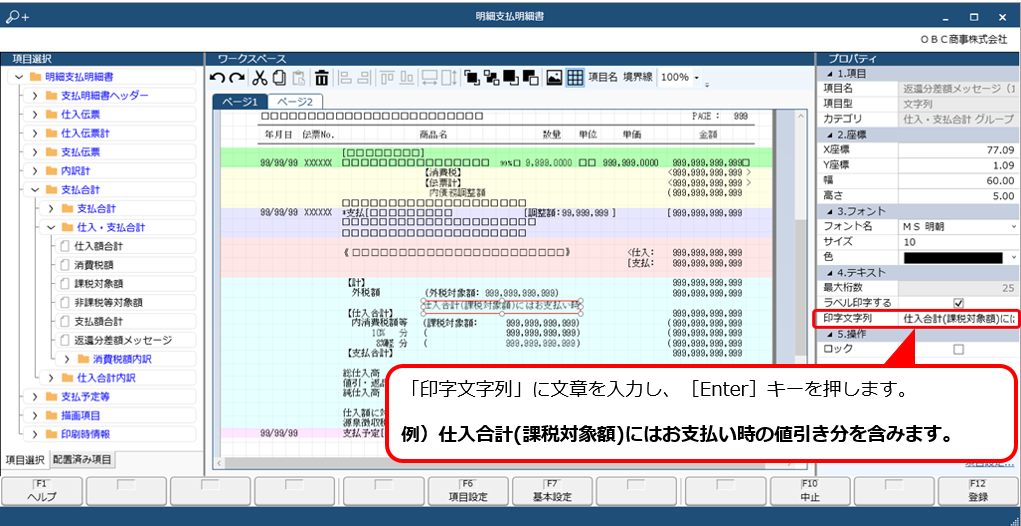Click F10 中止 button
The height and width of the screenshot is (526, 1021).
(x=810, y=491)
